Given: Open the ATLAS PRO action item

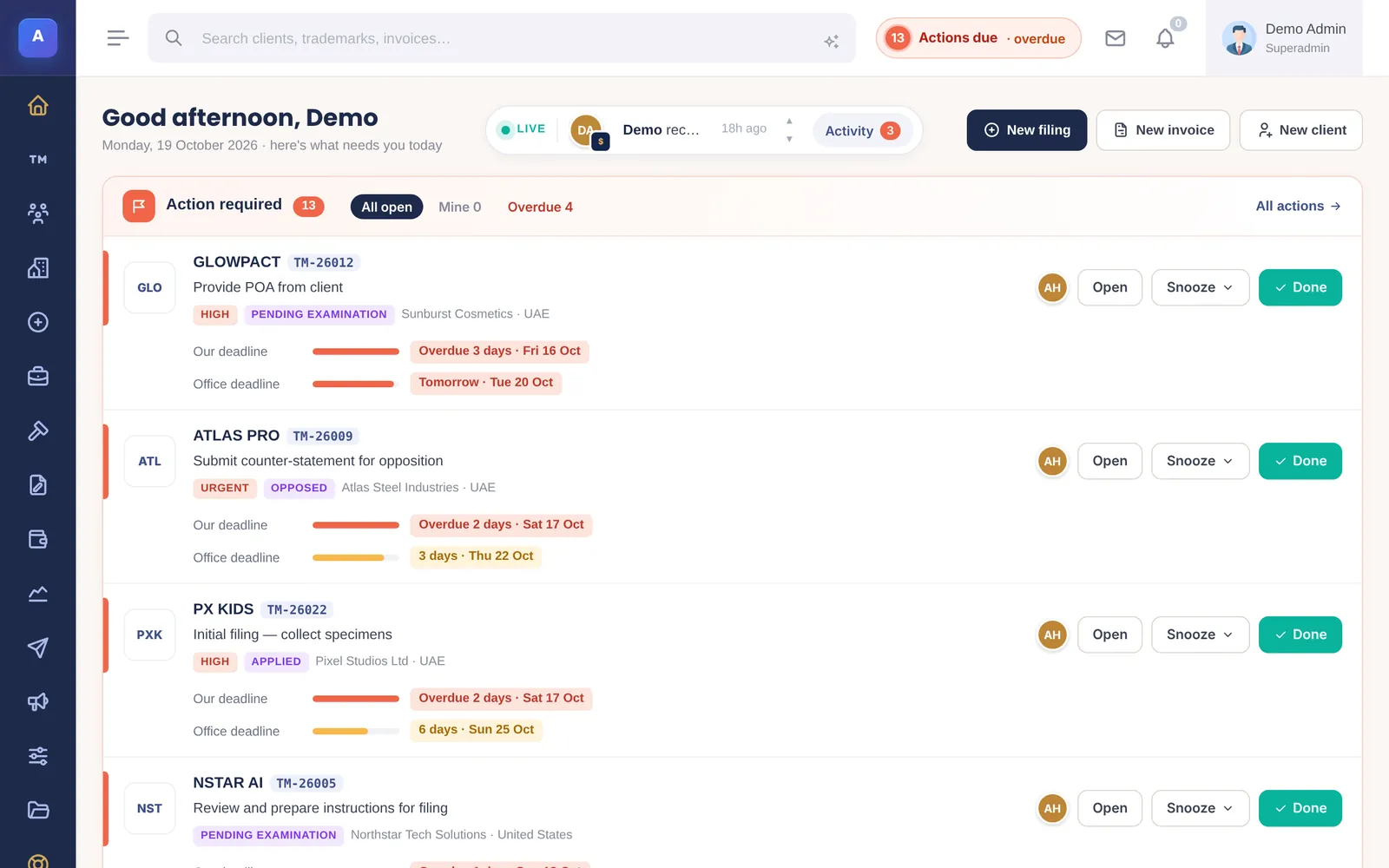Looking at the screenshot, I should tap(1109, 461).
